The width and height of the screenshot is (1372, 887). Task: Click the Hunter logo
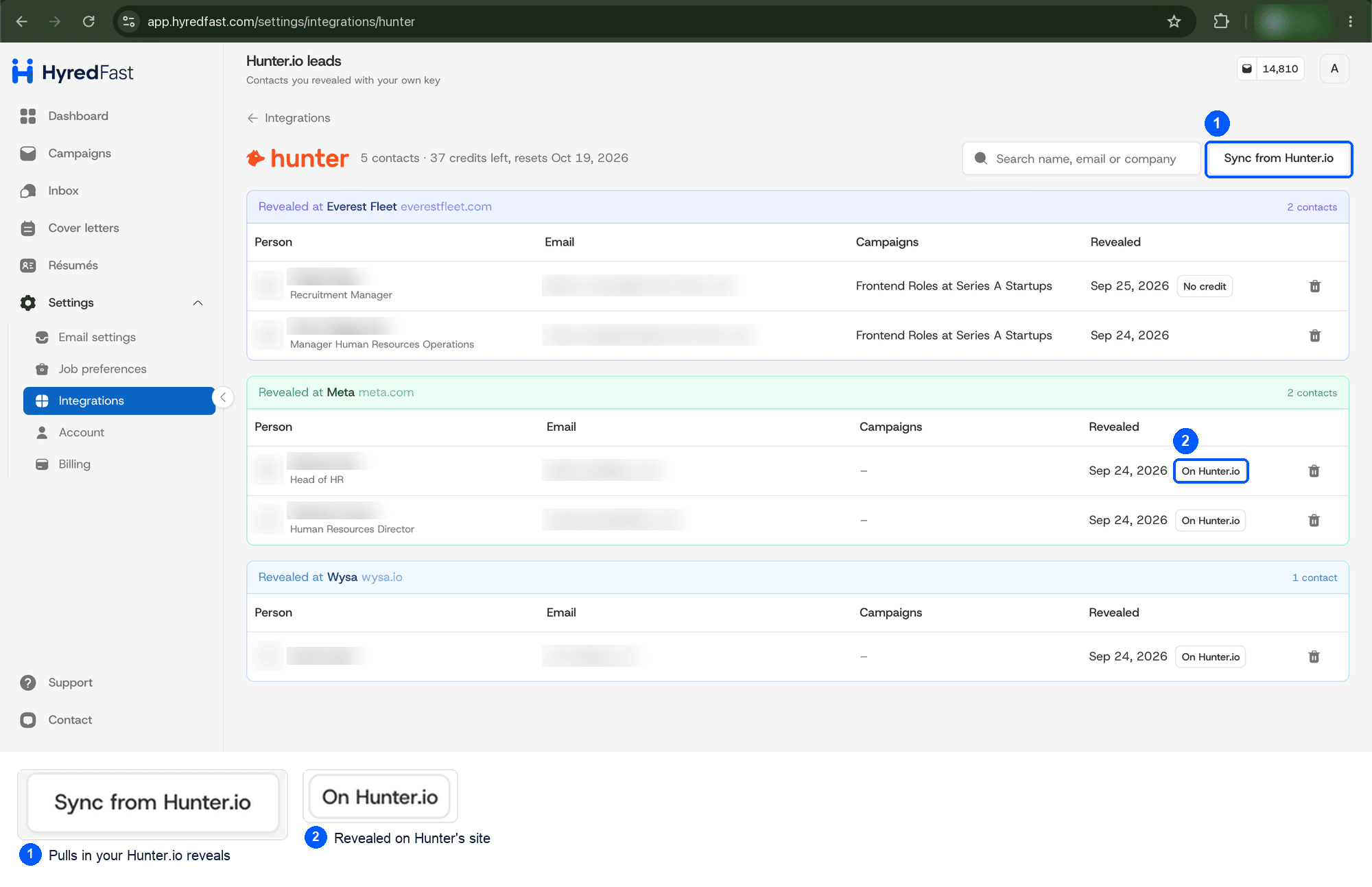click(298, 158)
